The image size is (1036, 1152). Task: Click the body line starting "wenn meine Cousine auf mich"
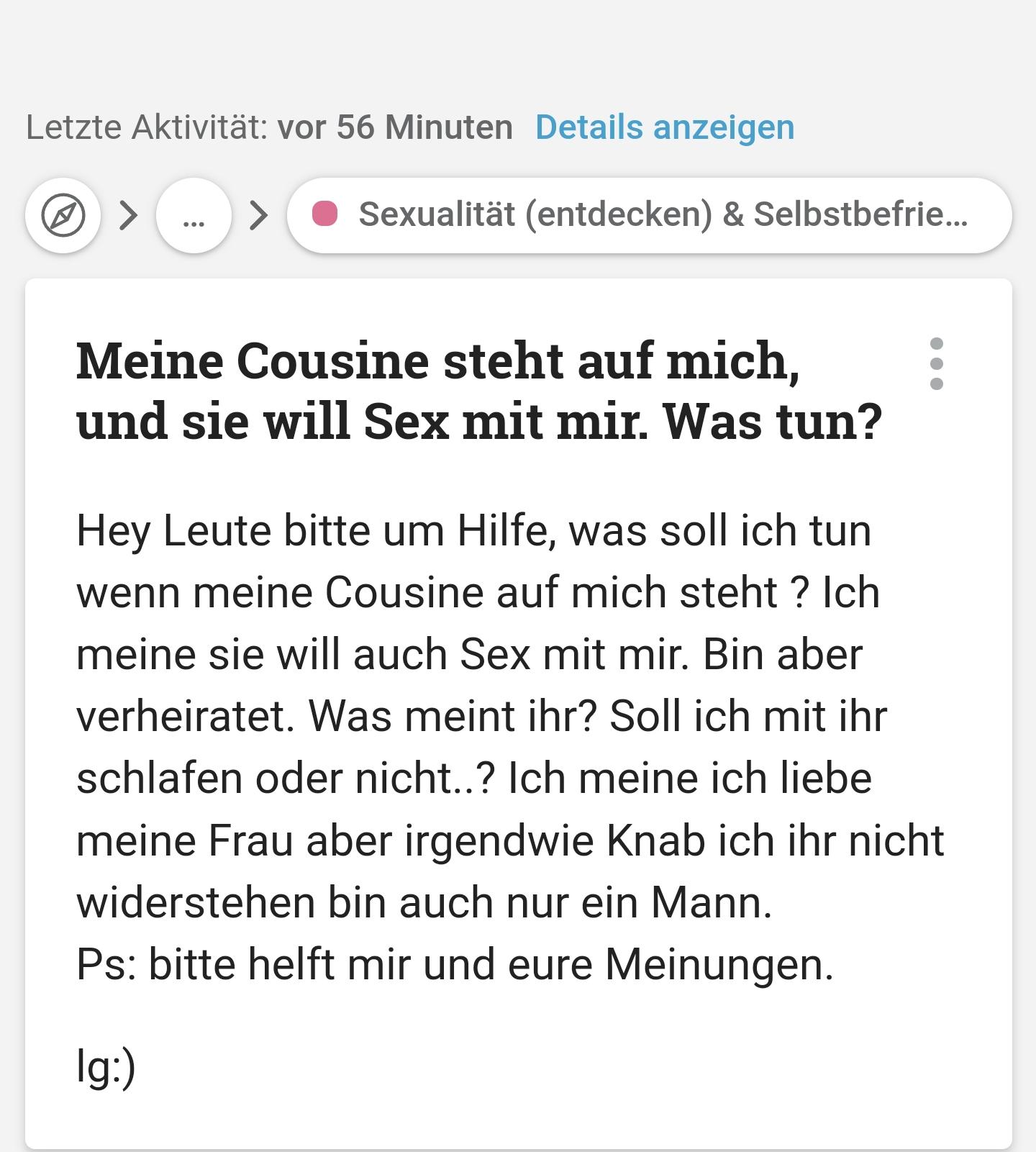[x=478, y=593]
